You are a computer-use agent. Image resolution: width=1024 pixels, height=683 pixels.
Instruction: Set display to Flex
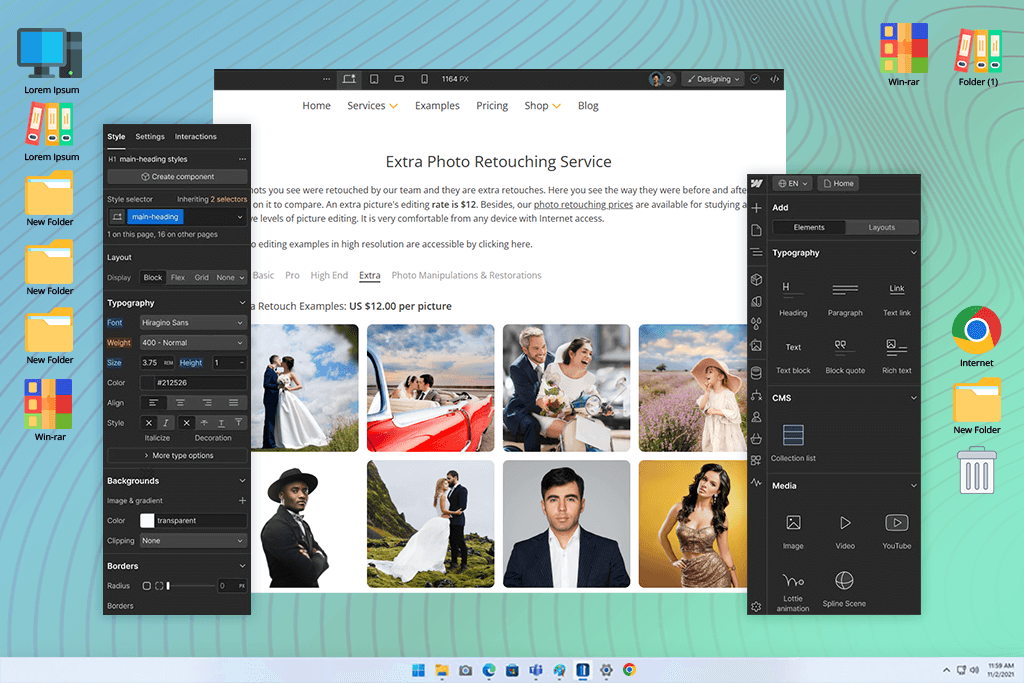(178, 278)
